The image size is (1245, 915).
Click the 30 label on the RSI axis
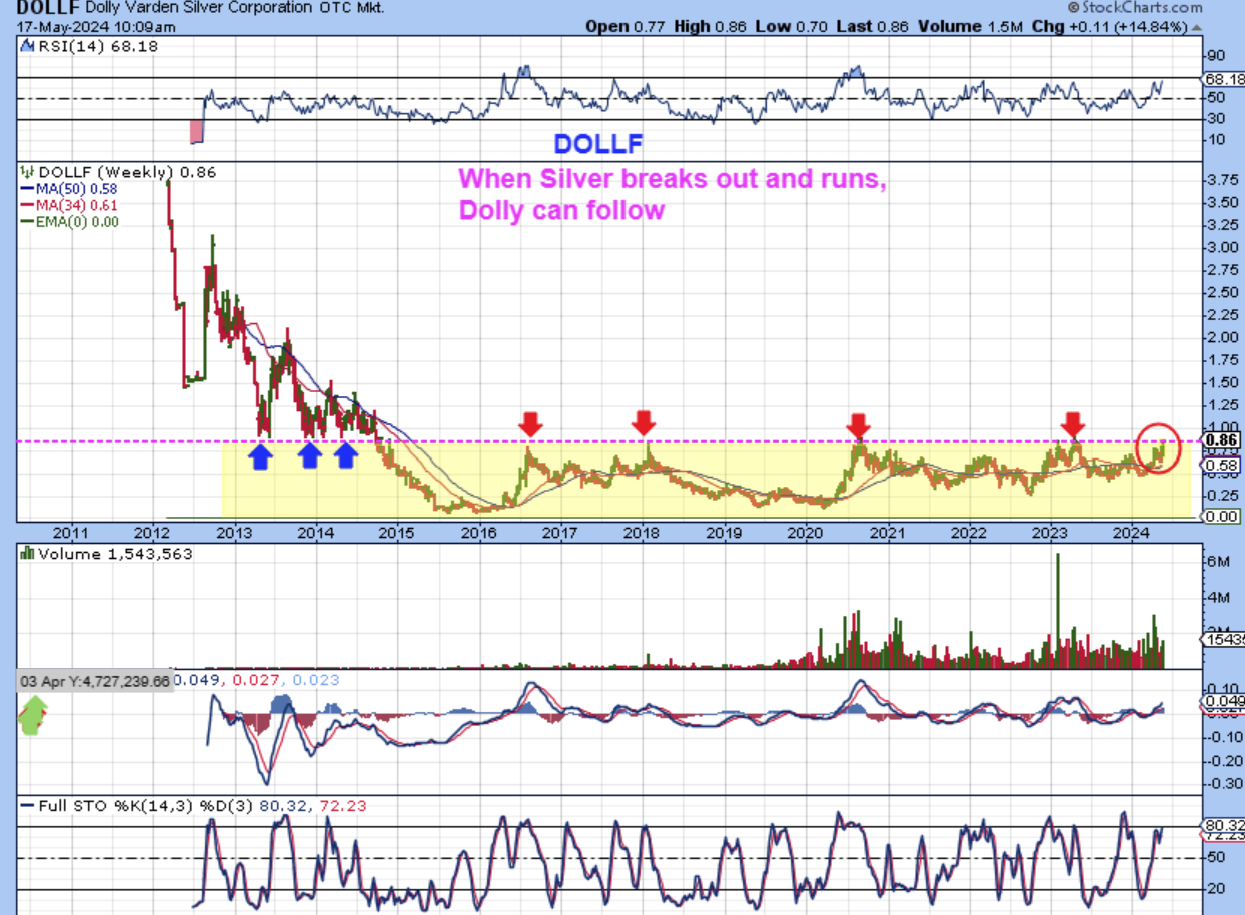1217,119
